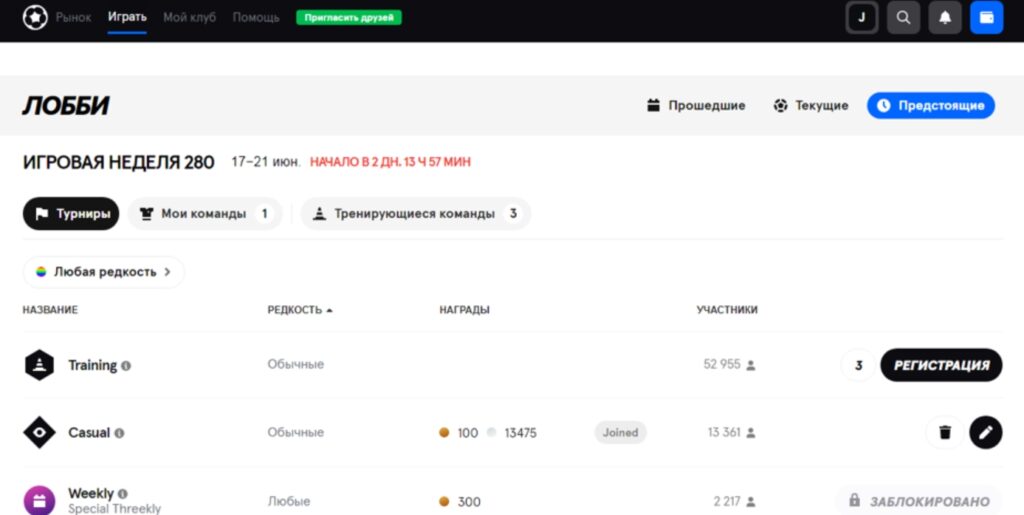The image size is (1024, 515).
Task: Open notifications bell
Action: click(x=945, y=18)
